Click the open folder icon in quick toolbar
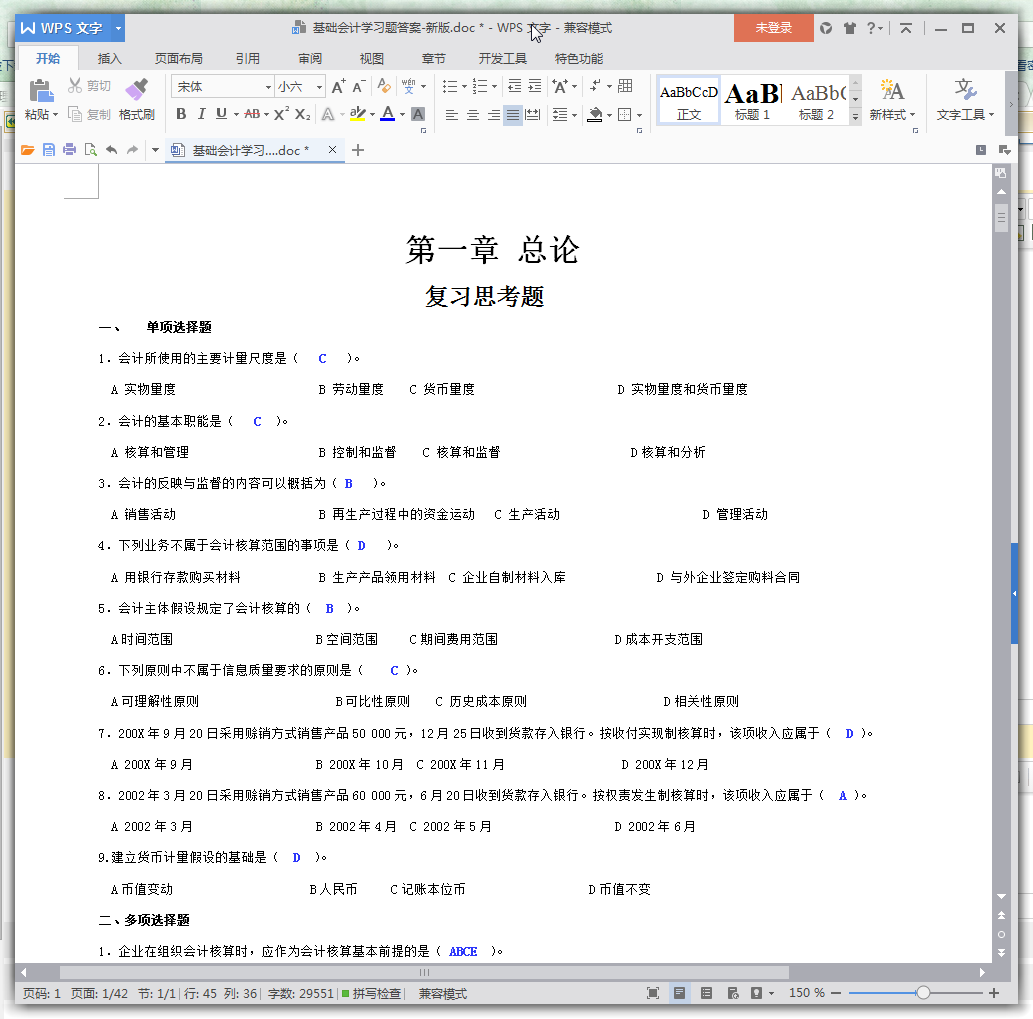 28,150
